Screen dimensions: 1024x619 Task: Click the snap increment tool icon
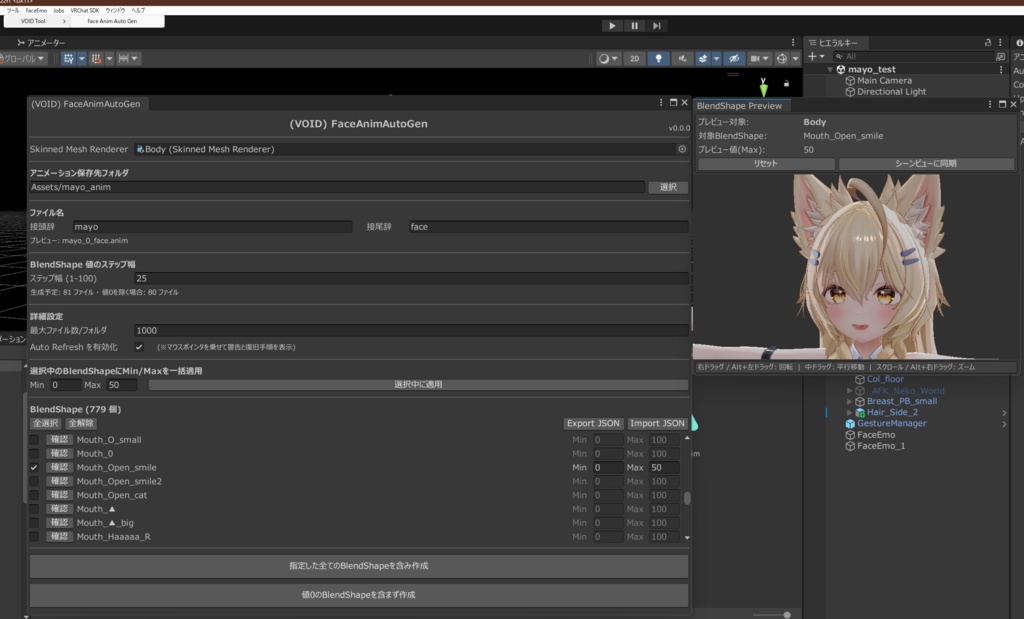[96, 58]
